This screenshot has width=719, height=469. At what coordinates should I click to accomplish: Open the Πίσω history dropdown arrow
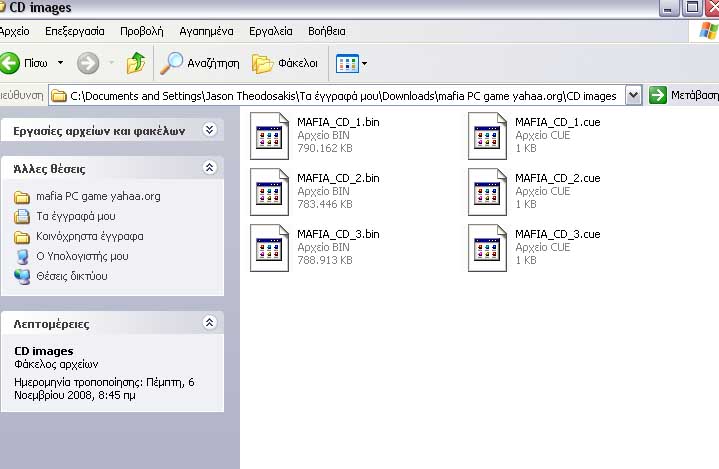(60, 64)
